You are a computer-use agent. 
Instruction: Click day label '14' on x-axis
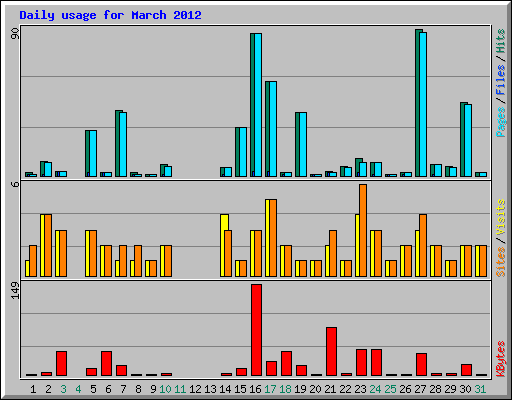tap(225, 389)
